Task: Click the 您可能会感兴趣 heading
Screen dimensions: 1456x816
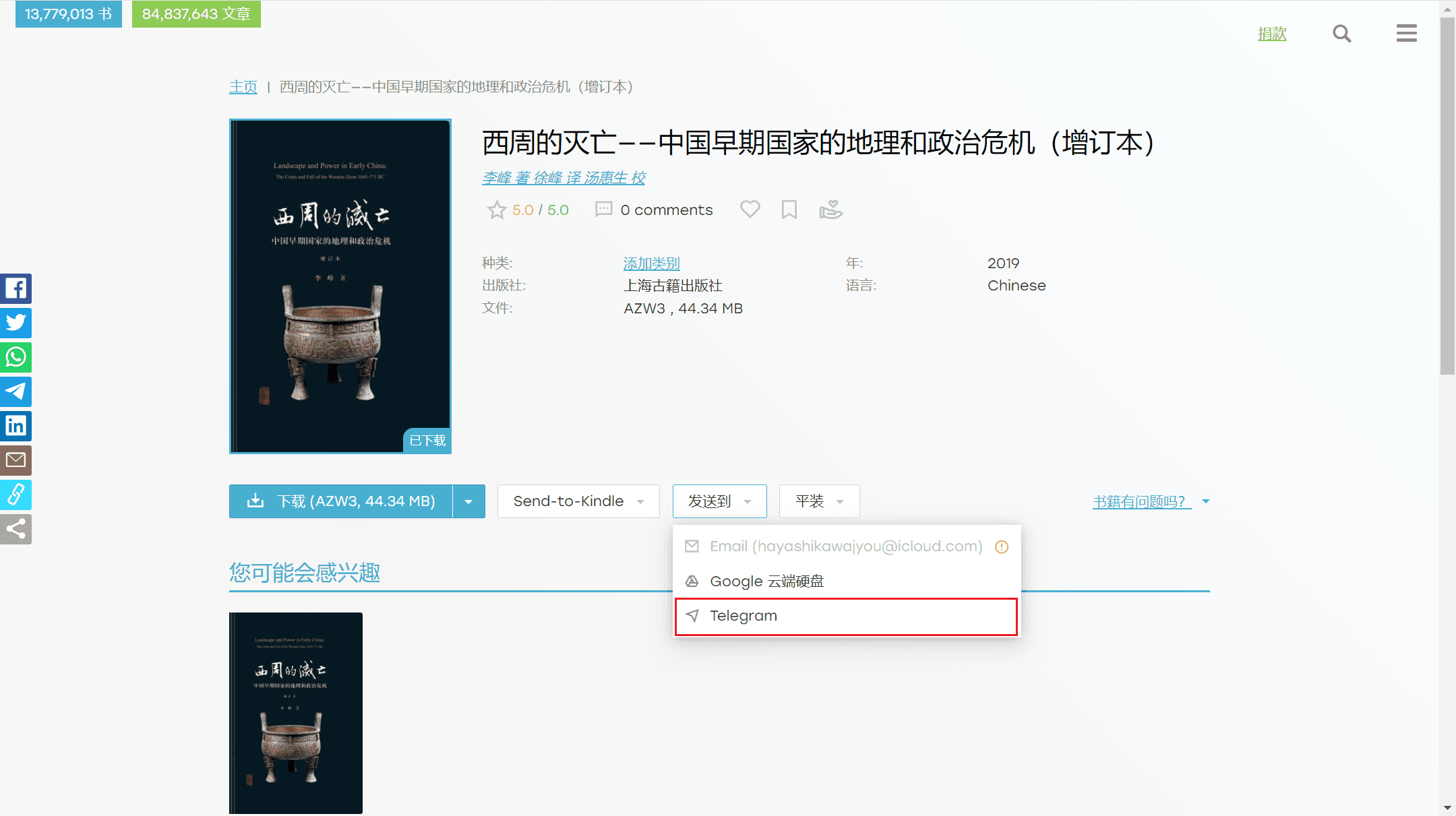Action: click(305, 573)
